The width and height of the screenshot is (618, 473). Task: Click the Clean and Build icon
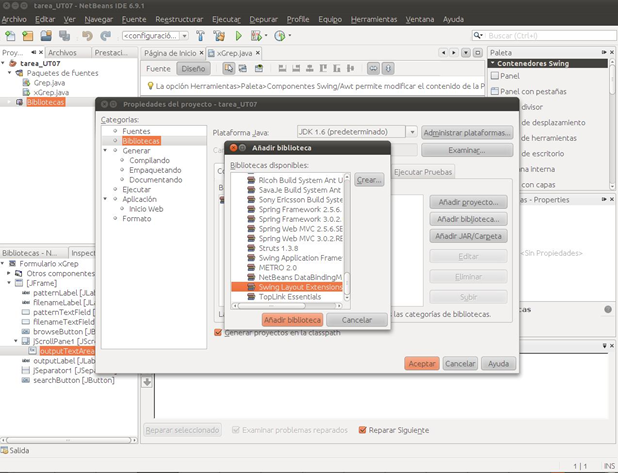tap(219, 36)
